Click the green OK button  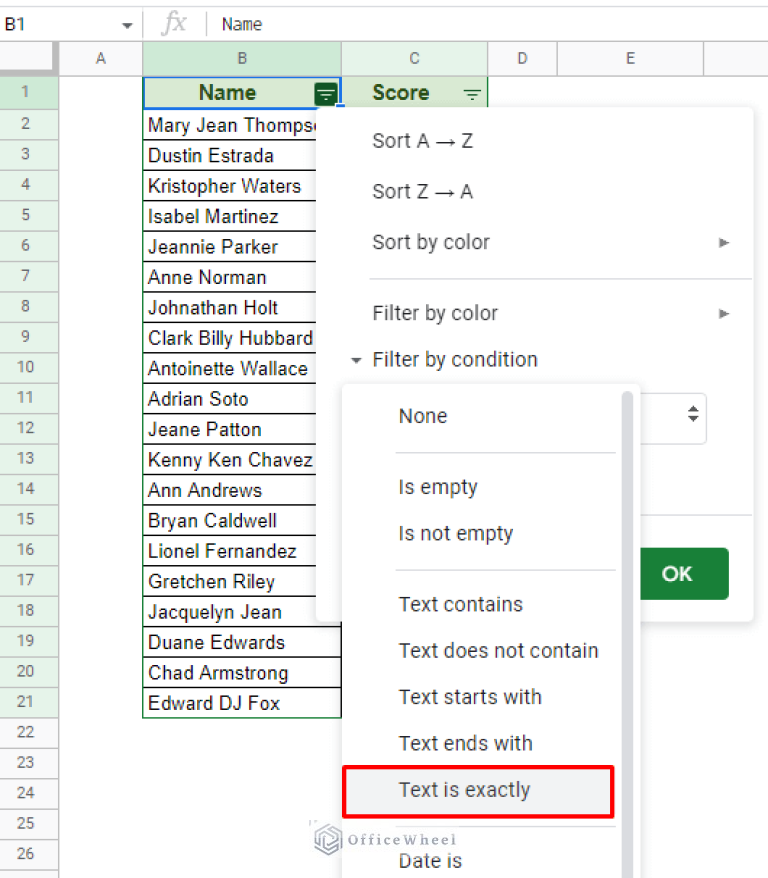pos(684,573)
